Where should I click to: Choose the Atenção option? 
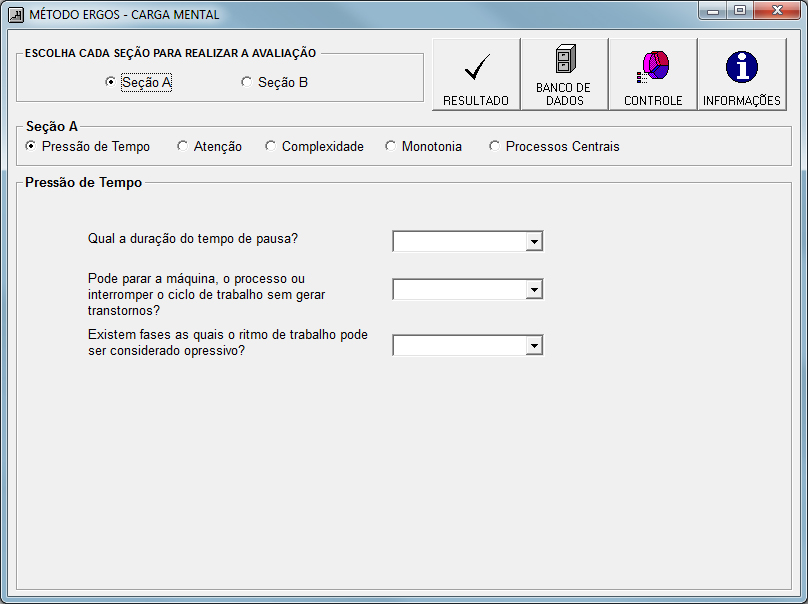(209, 146)
